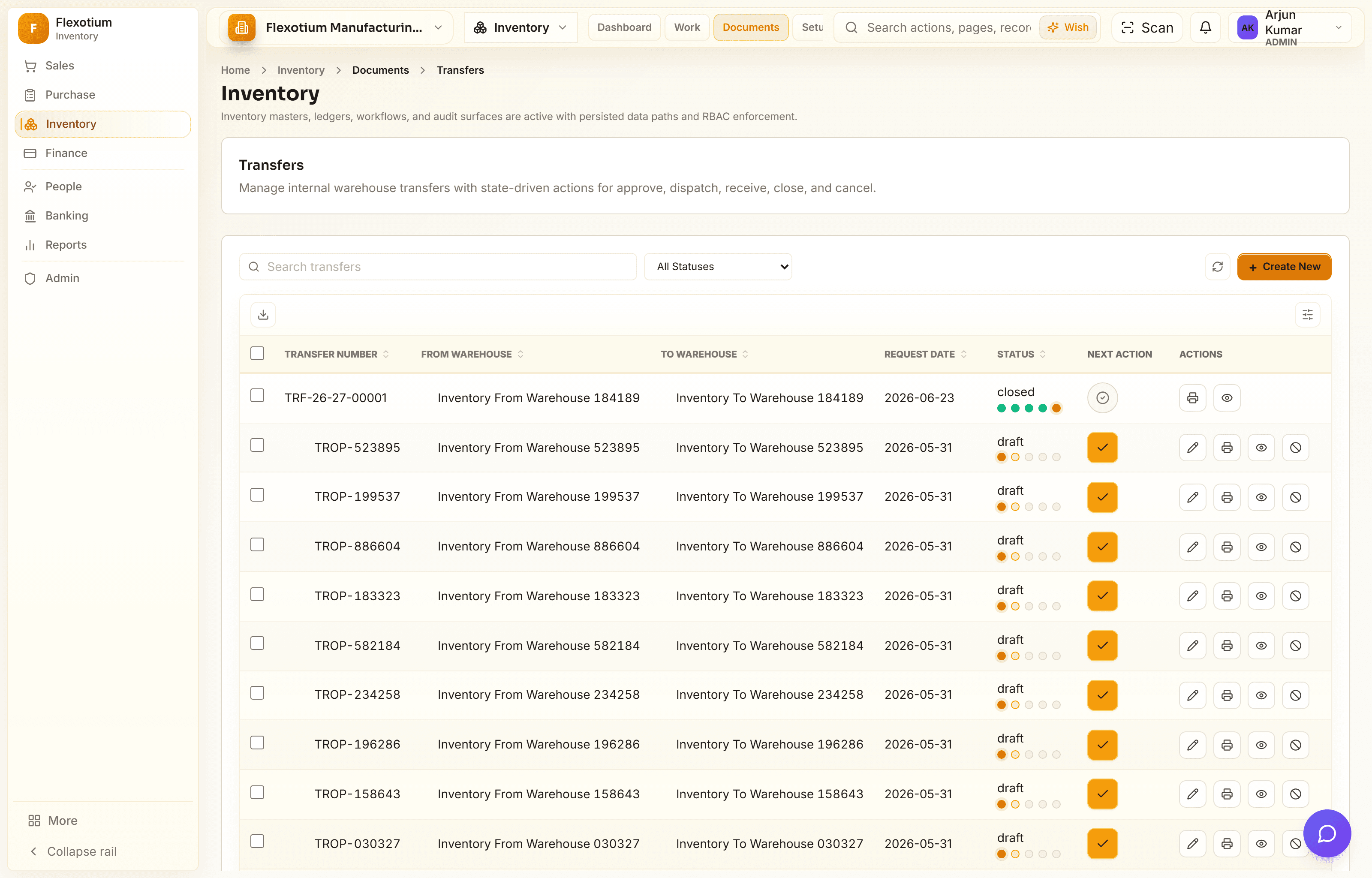Focus the Search transfers field

pyautogui.click(x=438, y=267)
